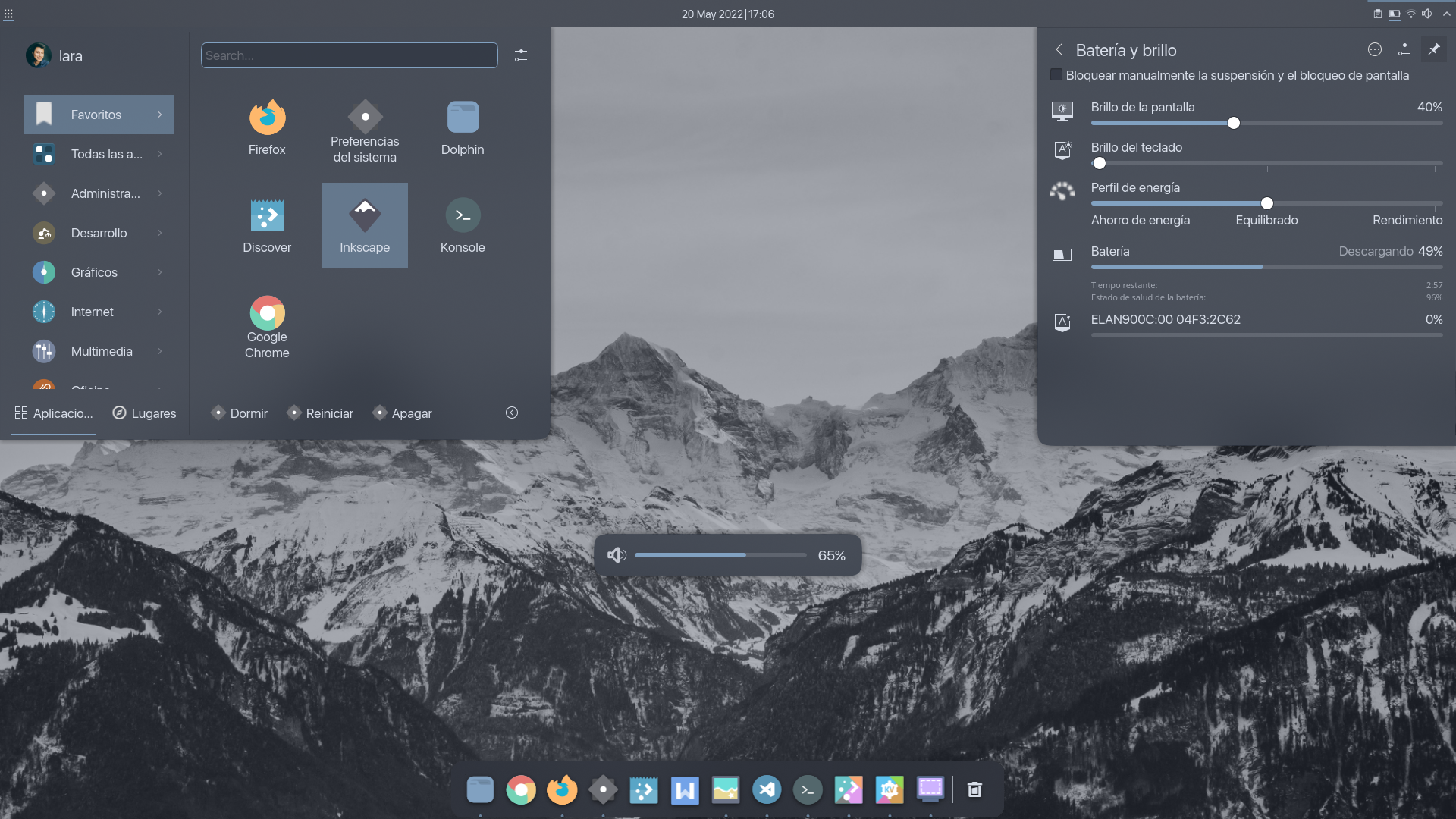Open Inkscape in the launcher
This screenshot has height=819, width=1456.
[365, 225]
